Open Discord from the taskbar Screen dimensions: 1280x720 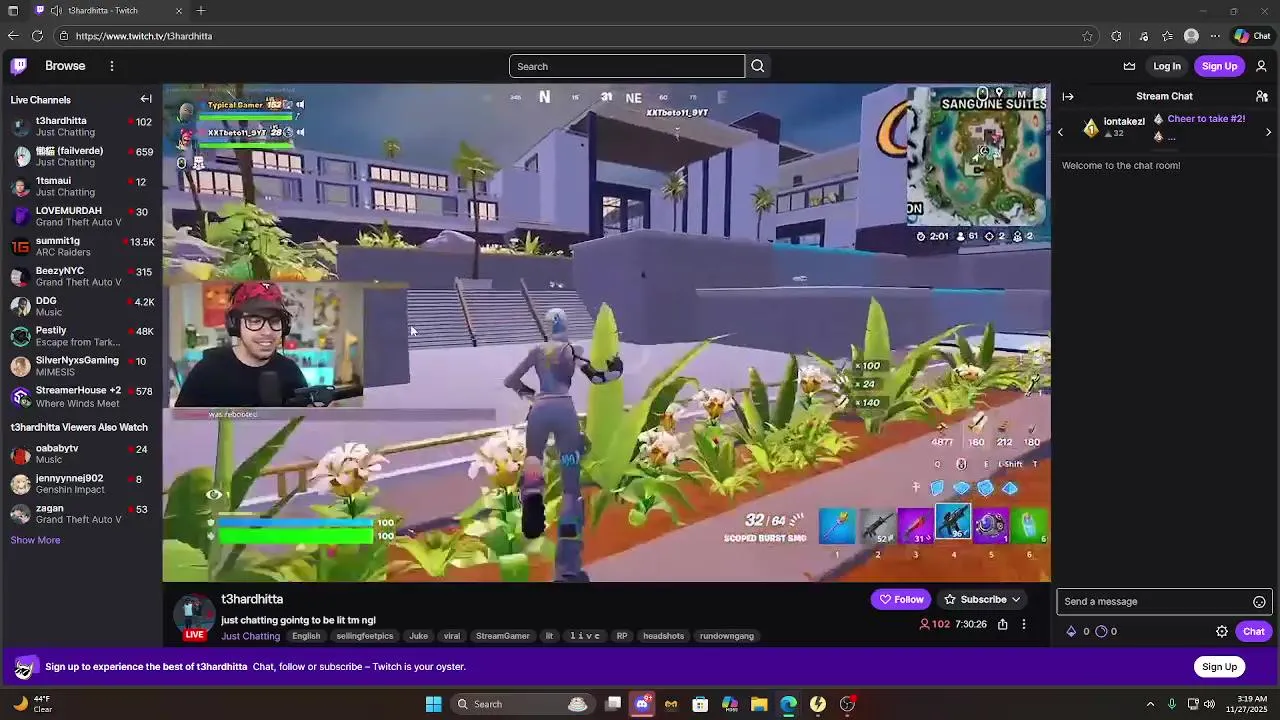642,704
